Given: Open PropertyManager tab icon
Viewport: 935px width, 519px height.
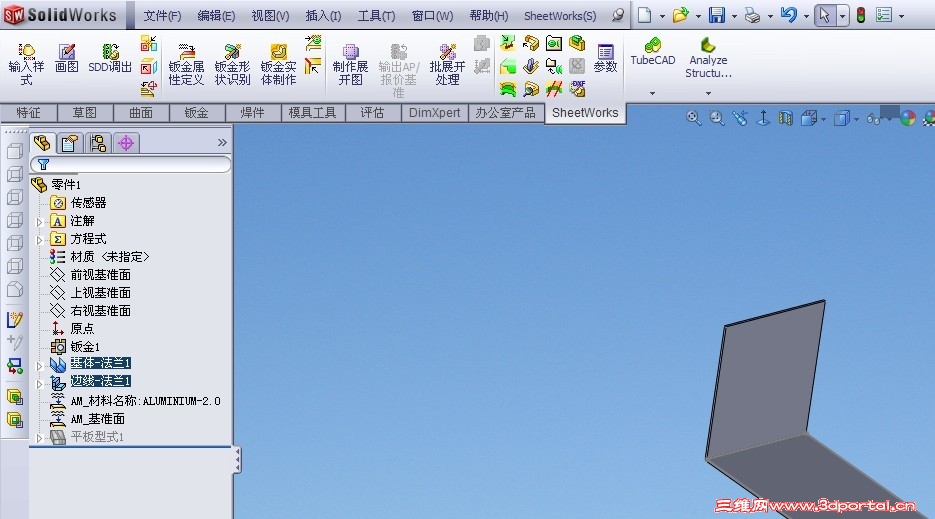Looking at the screenshot, I should click(x=70, y=143).
